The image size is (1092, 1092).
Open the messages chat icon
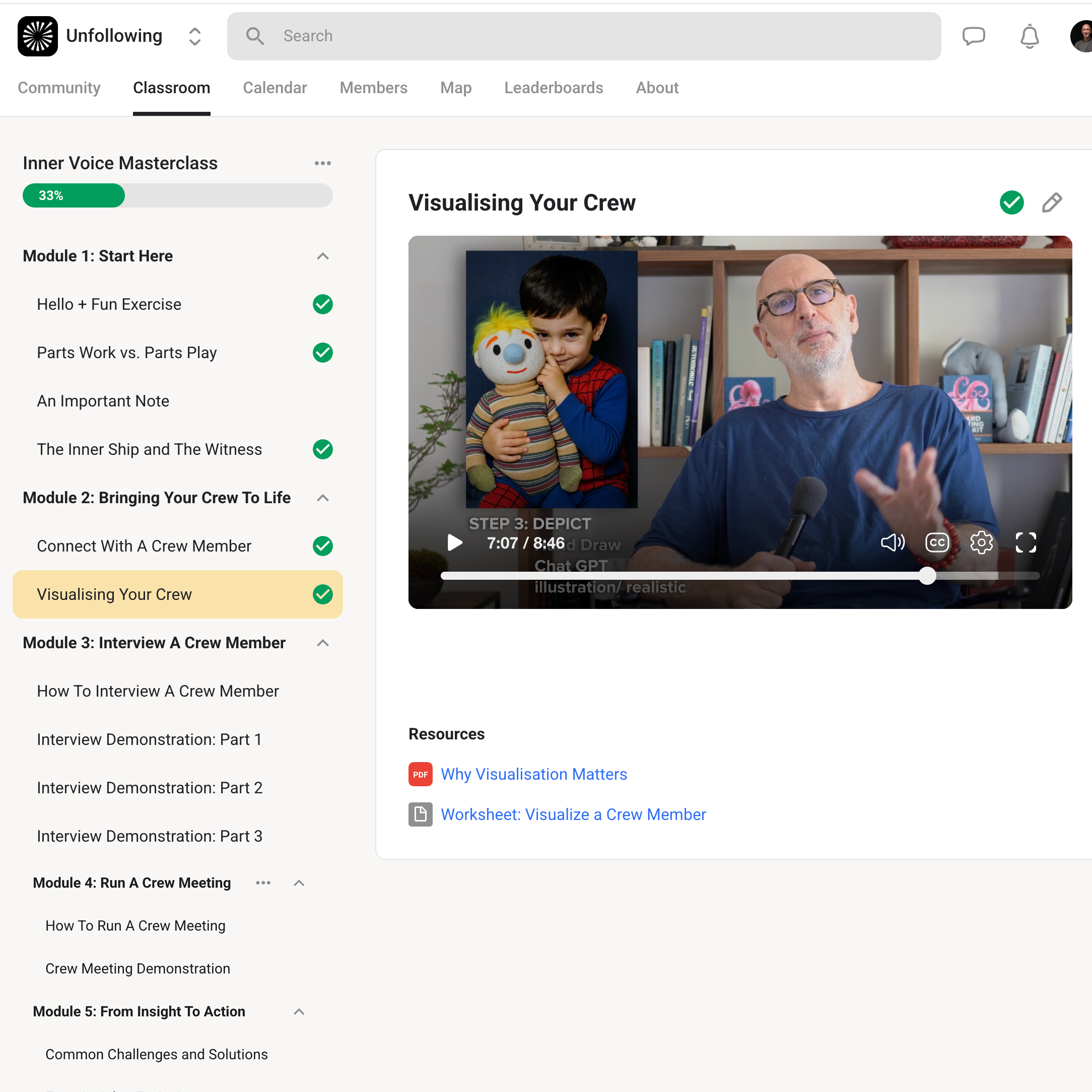tap(974, 36)
